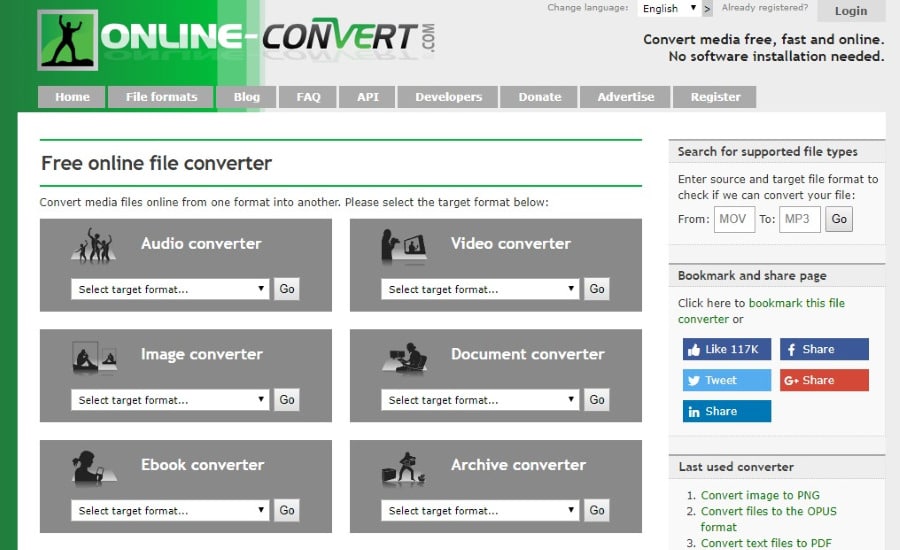Open the File formats menu item

pos(161,97)
